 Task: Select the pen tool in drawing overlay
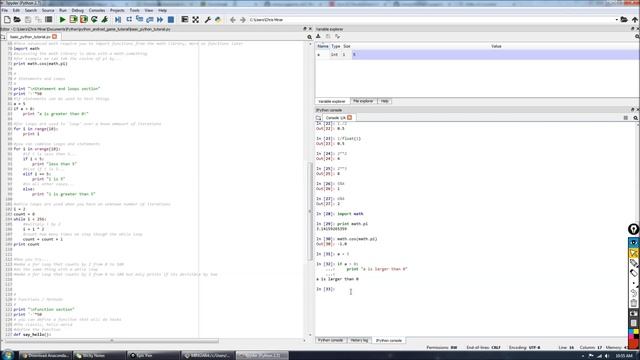pyautogui.click(x=633, y=263)
